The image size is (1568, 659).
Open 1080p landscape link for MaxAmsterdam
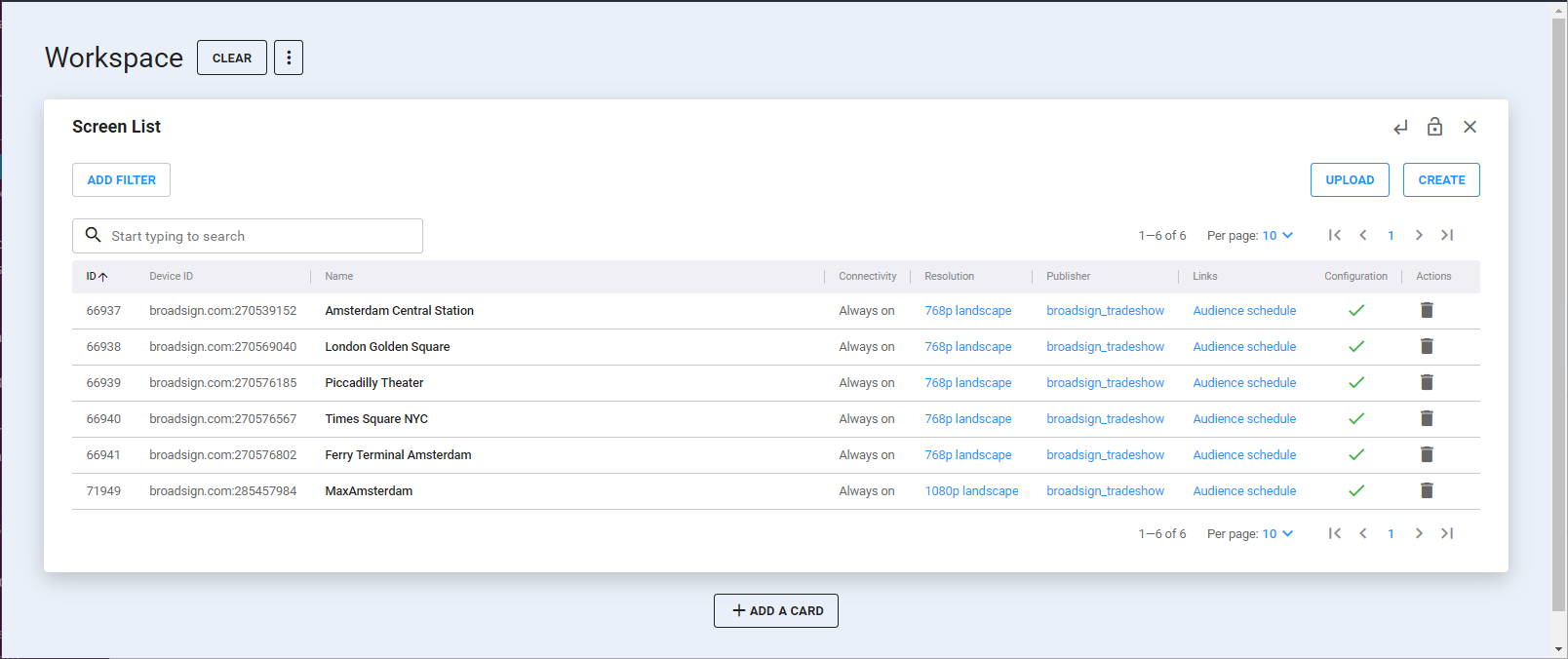pyautogui.click(x=971, y=491)
